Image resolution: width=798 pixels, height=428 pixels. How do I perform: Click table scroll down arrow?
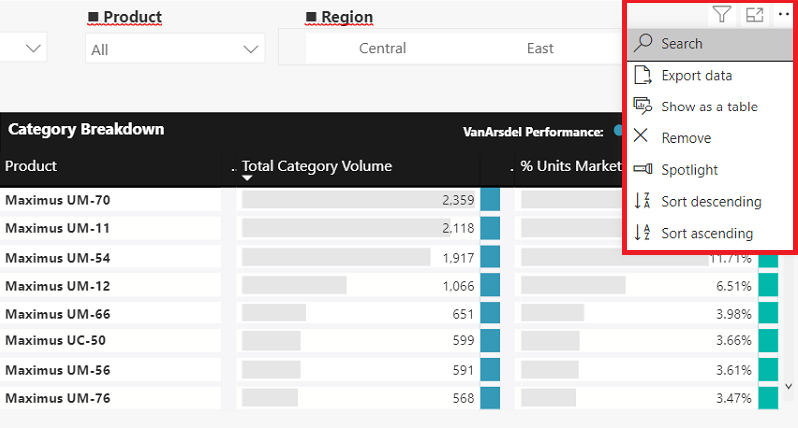point(789,385)
